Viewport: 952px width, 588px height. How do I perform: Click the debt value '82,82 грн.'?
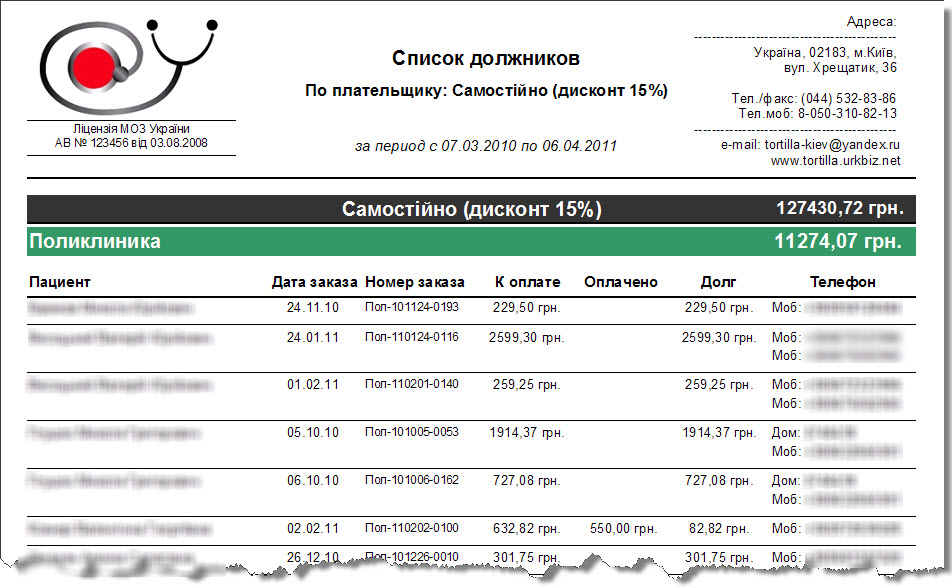[x=719, y=528]
